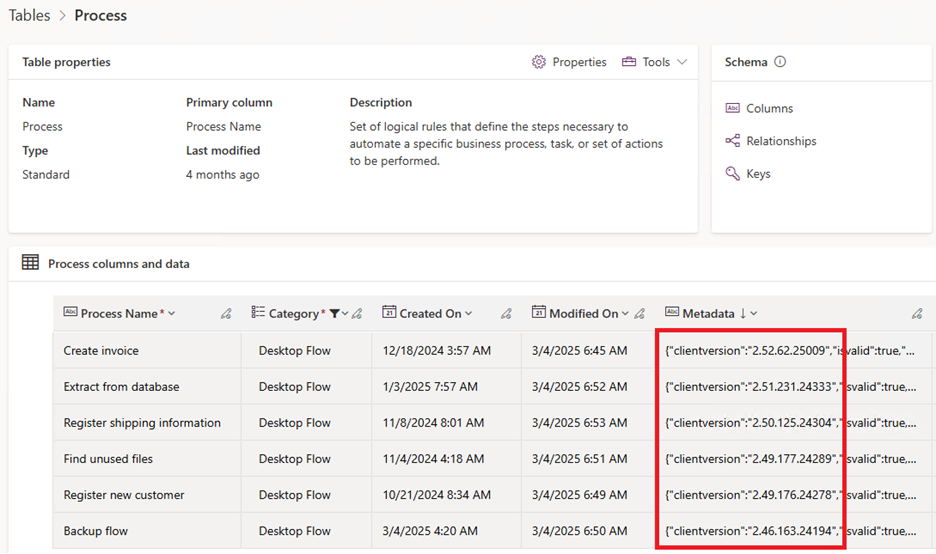This screenshot has width=936, height=554.
Task: Open Created On column dropdown
Action: click(x=469, y=313)
